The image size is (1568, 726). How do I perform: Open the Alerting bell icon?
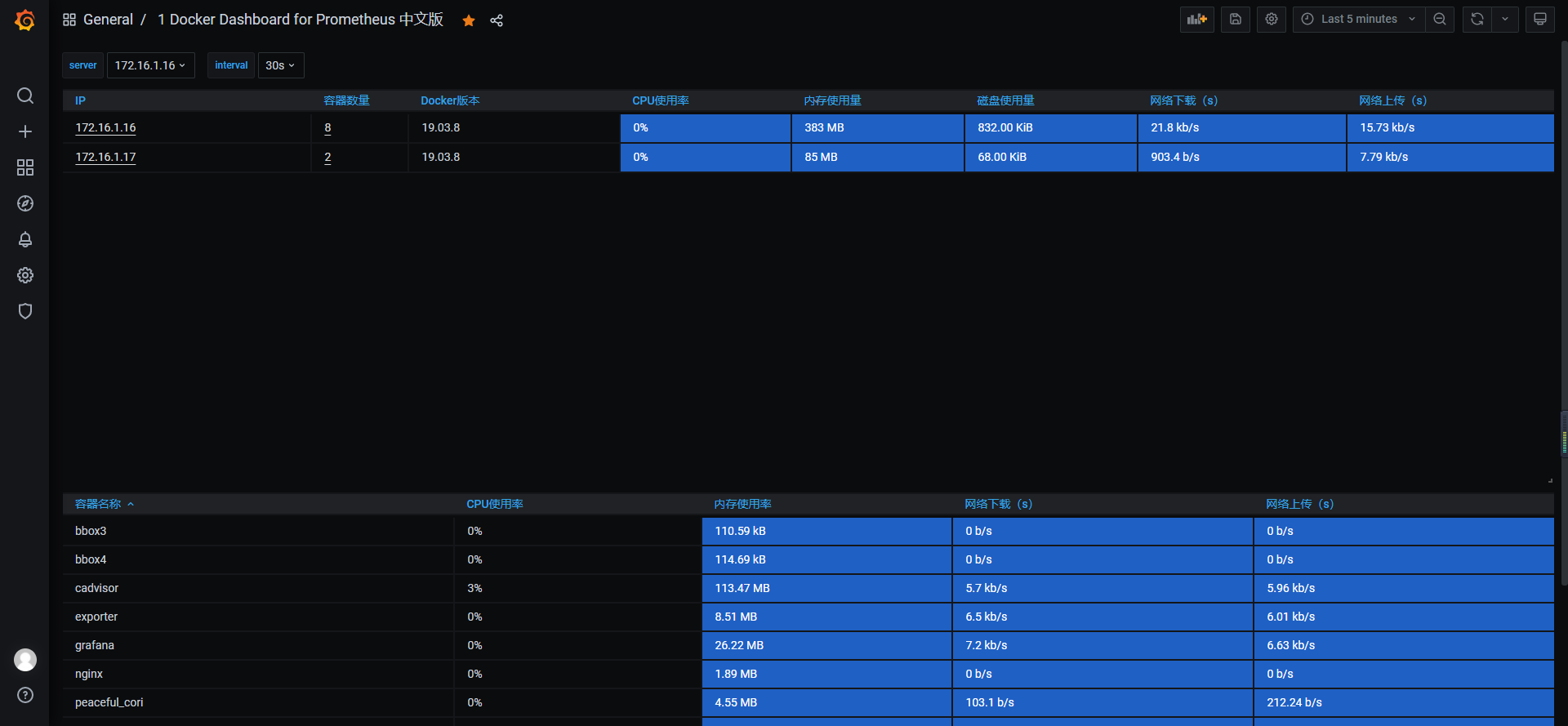25,239
